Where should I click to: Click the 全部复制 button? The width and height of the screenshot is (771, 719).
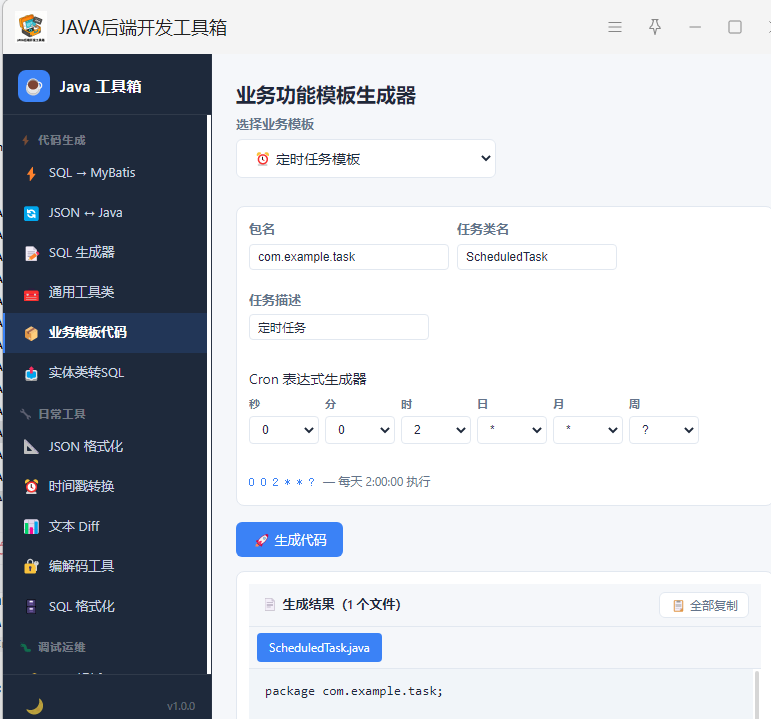pyautogui.click(x=704, y=605)
